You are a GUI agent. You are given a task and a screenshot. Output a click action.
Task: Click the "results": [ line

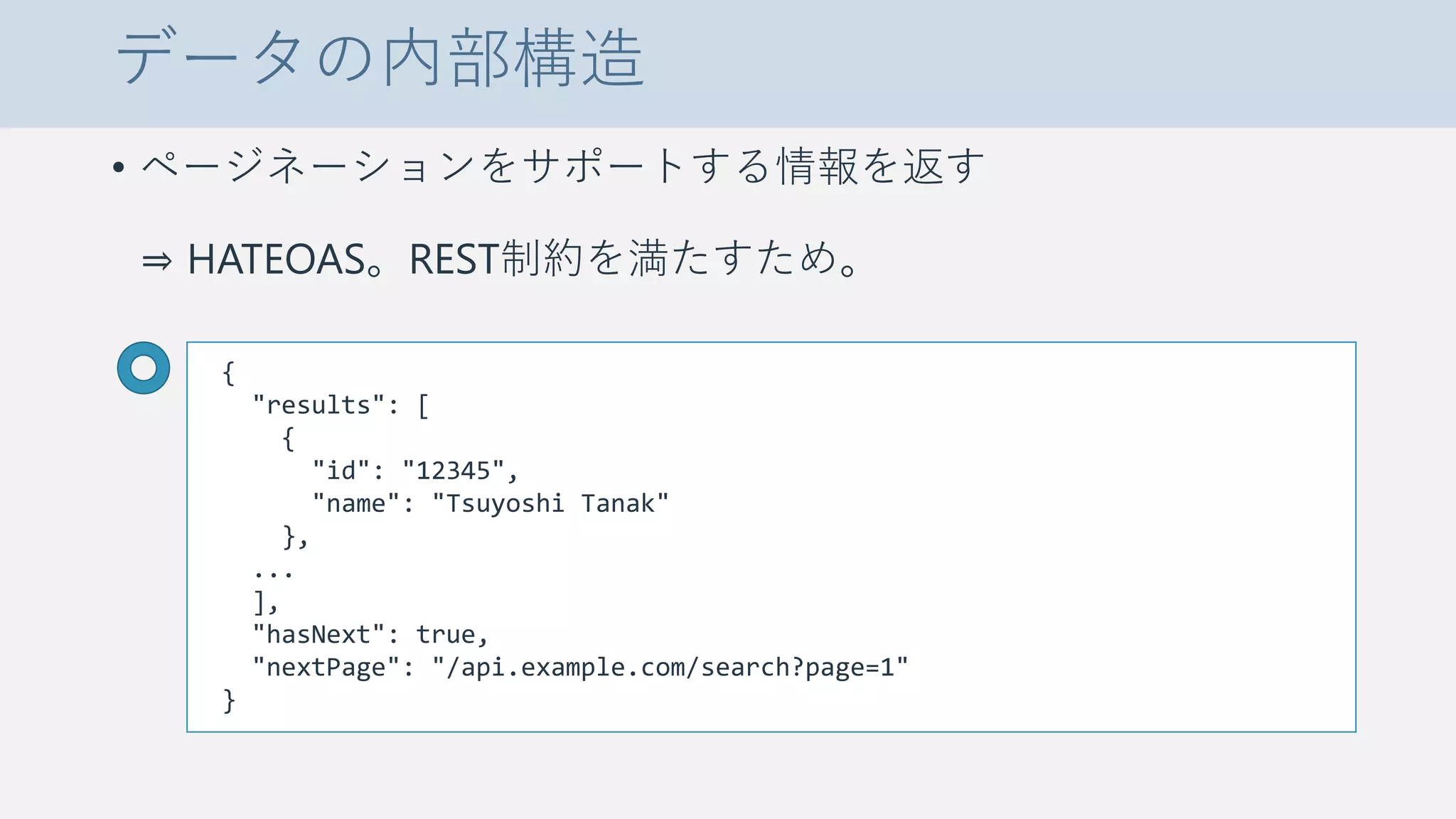pyautogui.click(x=341, y=405)
